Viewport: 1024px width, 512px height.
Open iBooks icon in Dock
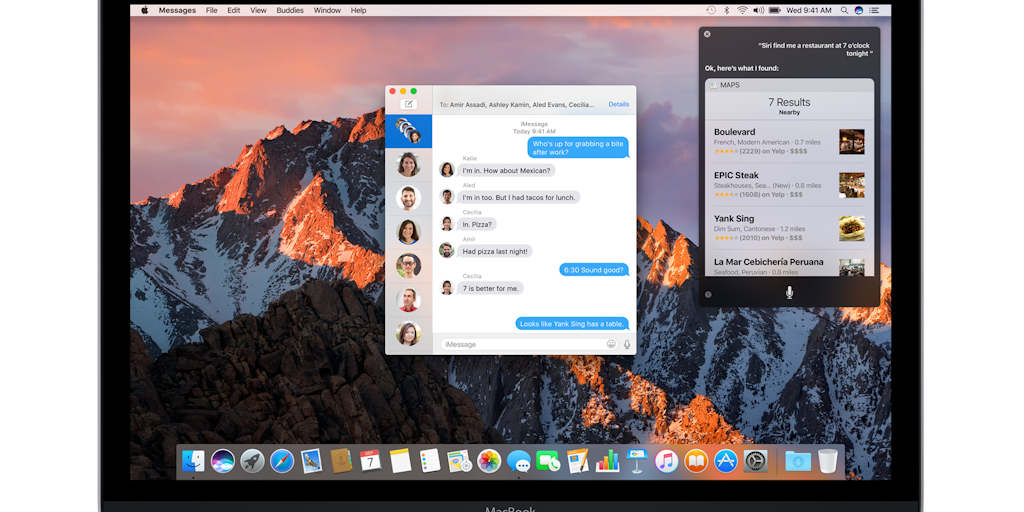(x=696, y=461)
